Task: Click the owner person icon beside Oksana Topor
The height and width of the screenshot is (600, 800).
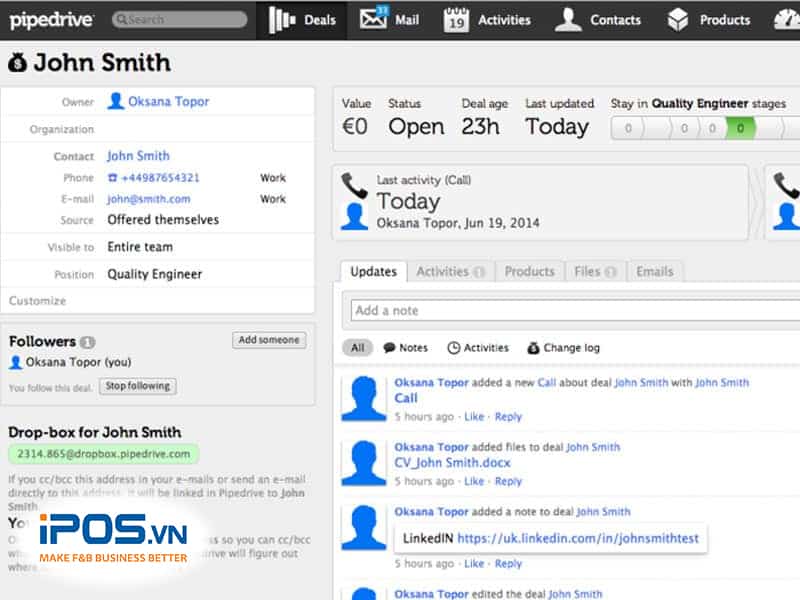Action: click(x=115, y=101)
